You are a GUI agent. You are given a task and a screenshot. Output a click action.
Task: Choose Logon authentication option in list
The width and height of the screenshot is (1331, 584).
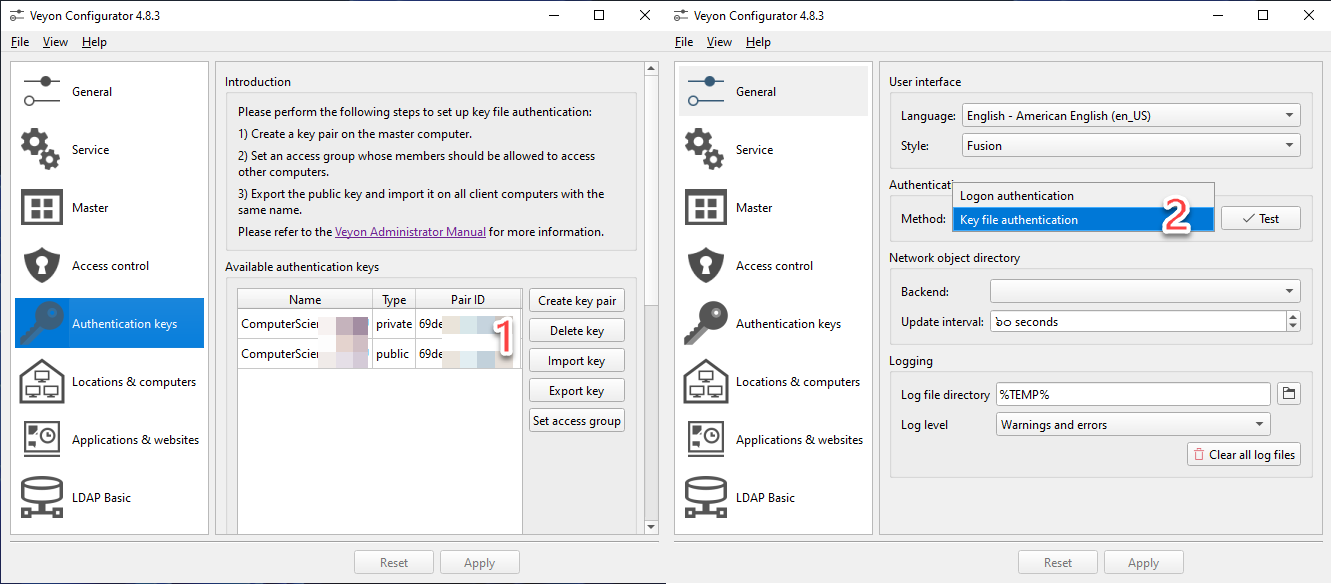[x=1083, y=196]
